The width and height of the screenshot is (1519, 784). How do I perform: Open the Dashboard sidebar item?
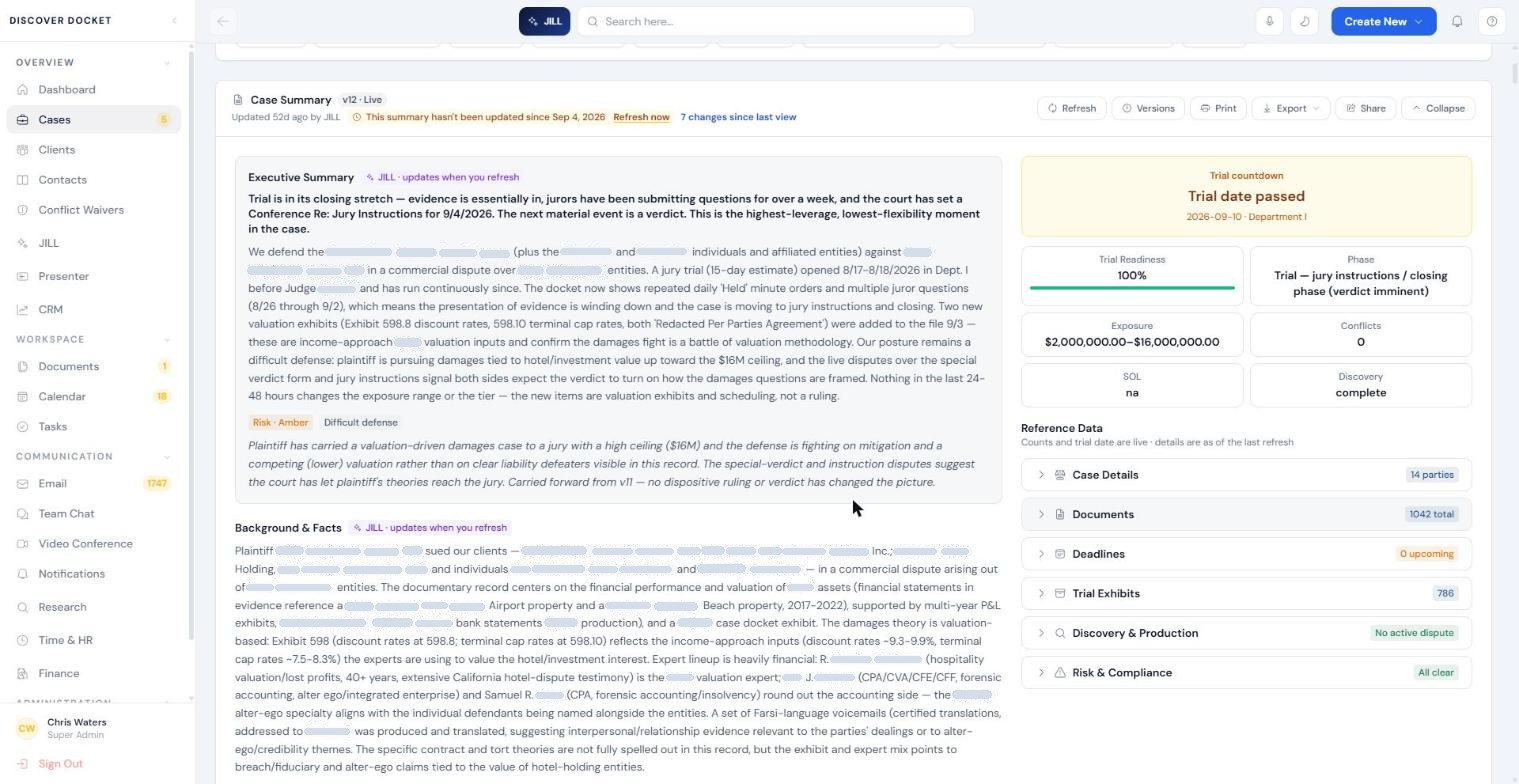(x=93, y=90)
